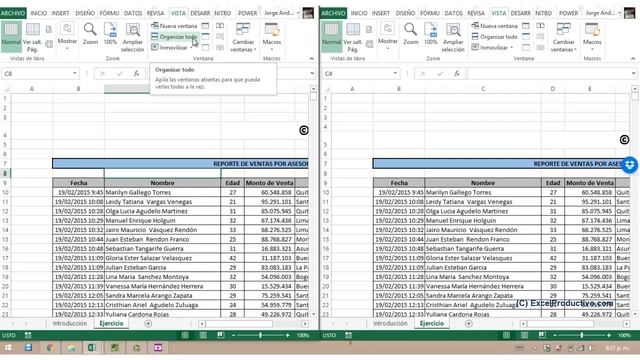Click Zoom magnifier in right window
The width and height of the screenshot is (640, 360).
[x=411, y=34]
